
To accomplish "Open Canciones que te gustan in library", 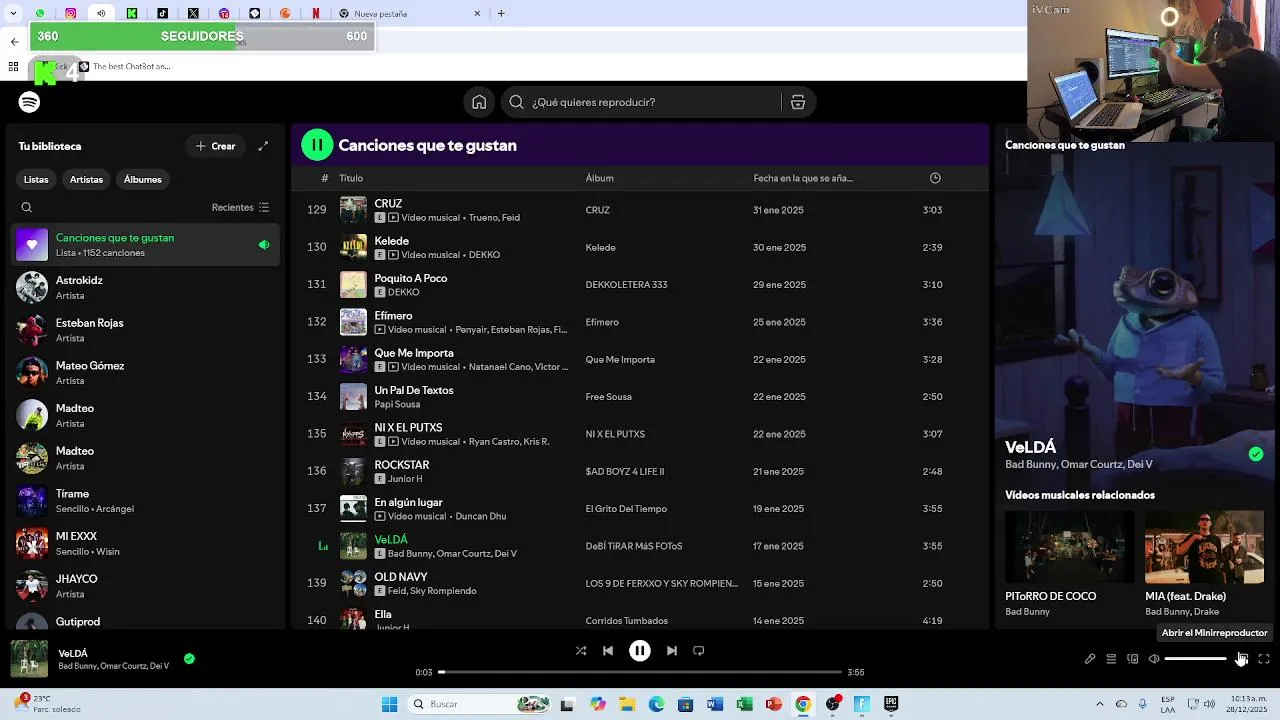I will point(146,245).
